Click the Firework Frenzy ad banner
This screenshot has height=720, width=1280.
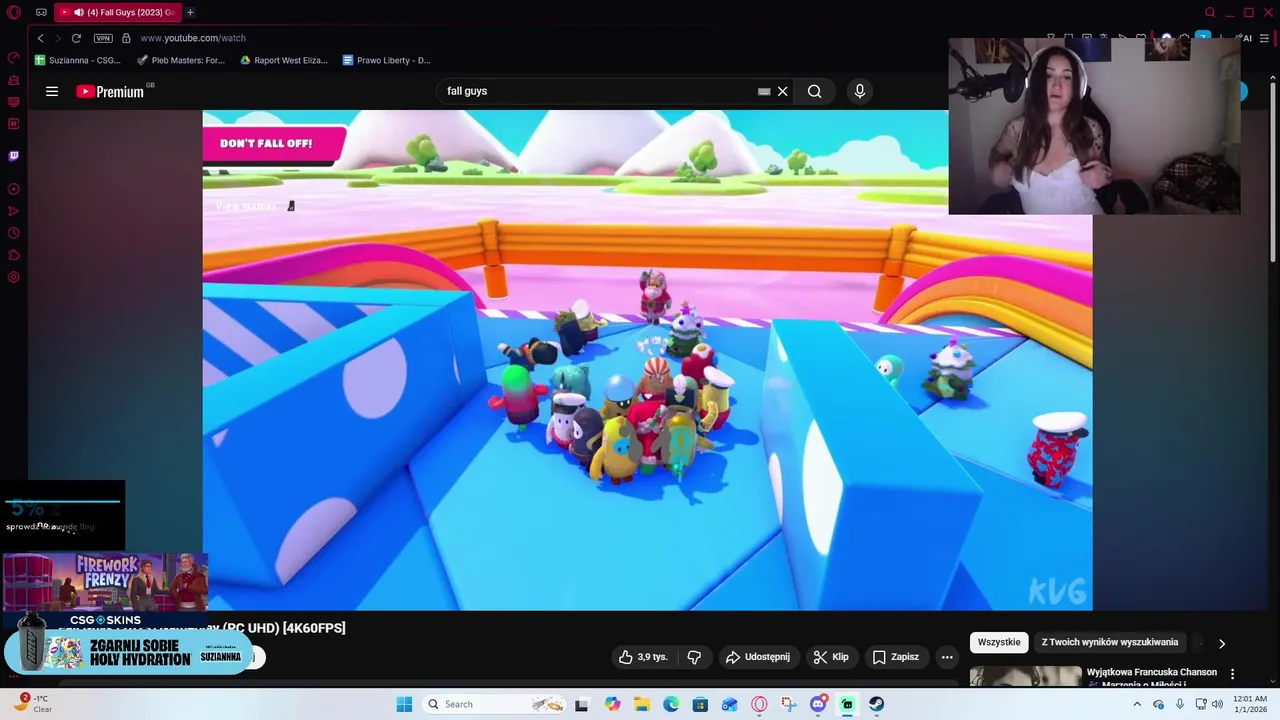[104, 582]
